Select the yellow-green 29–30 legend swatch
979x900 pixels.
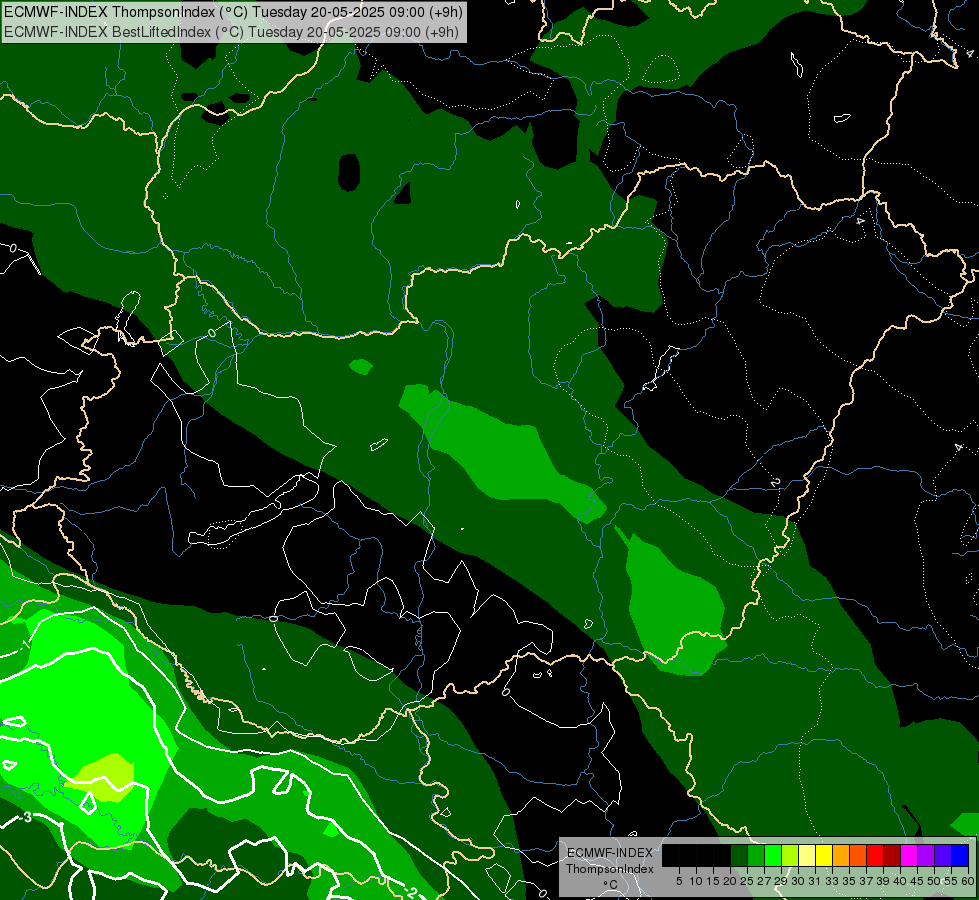click(790, 855)
